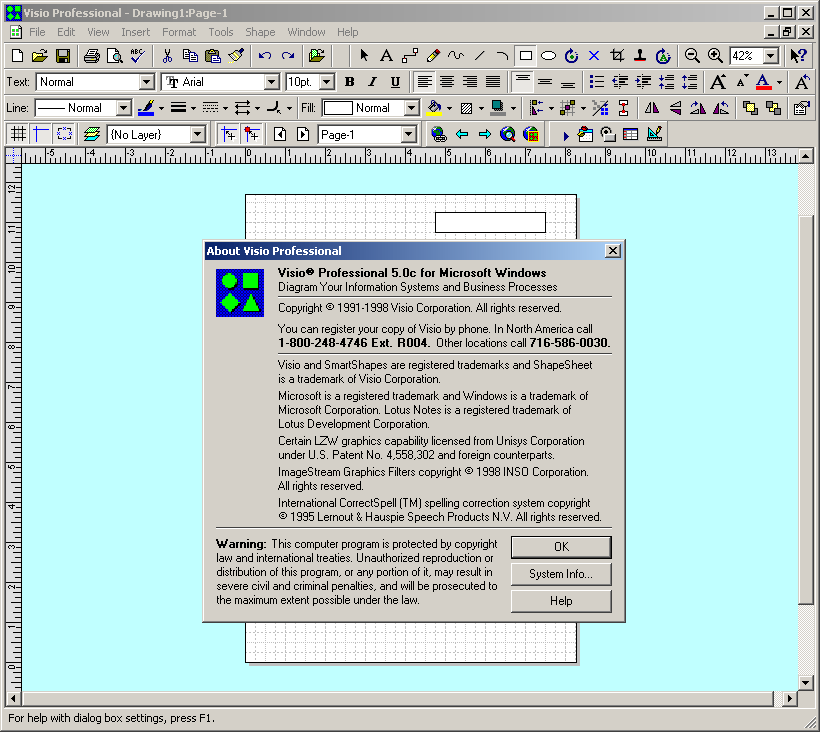Zoom out with the minus magnifier
Screen dimensions: 820x732
[x=692, y=56]
